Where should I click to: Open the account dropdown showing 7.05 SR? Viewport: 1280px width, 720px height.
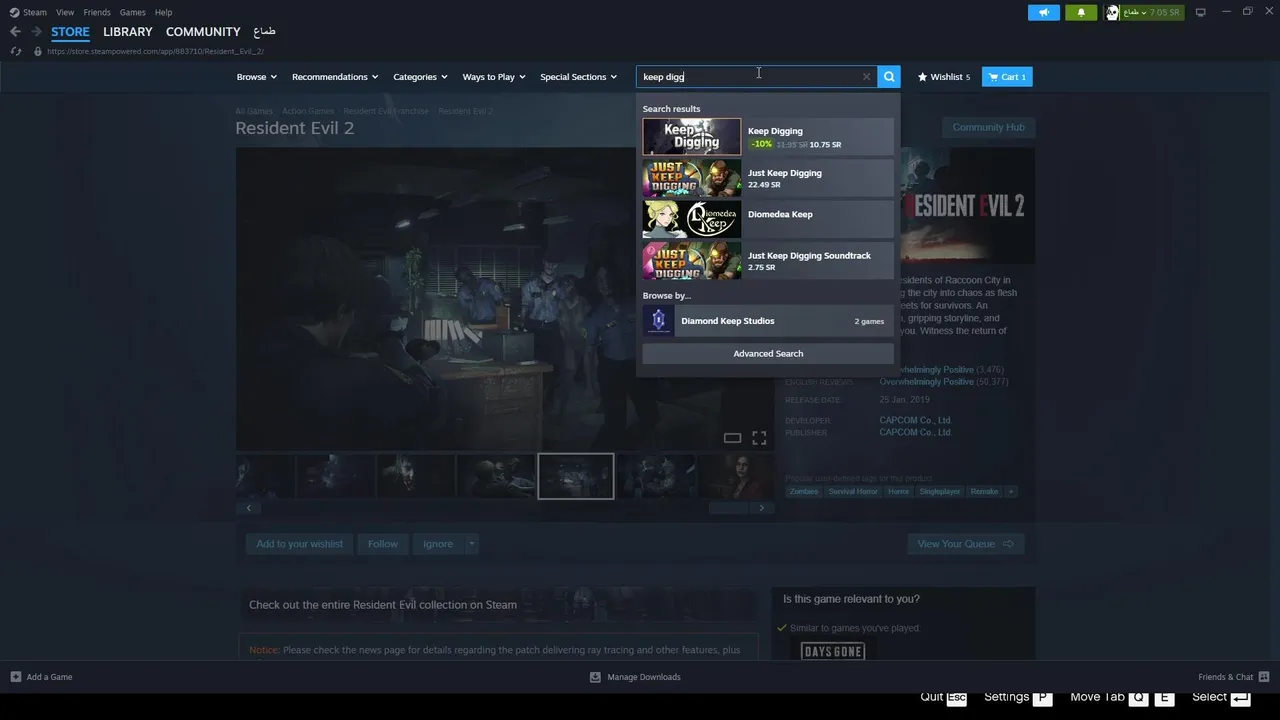tap(1152, 12)
